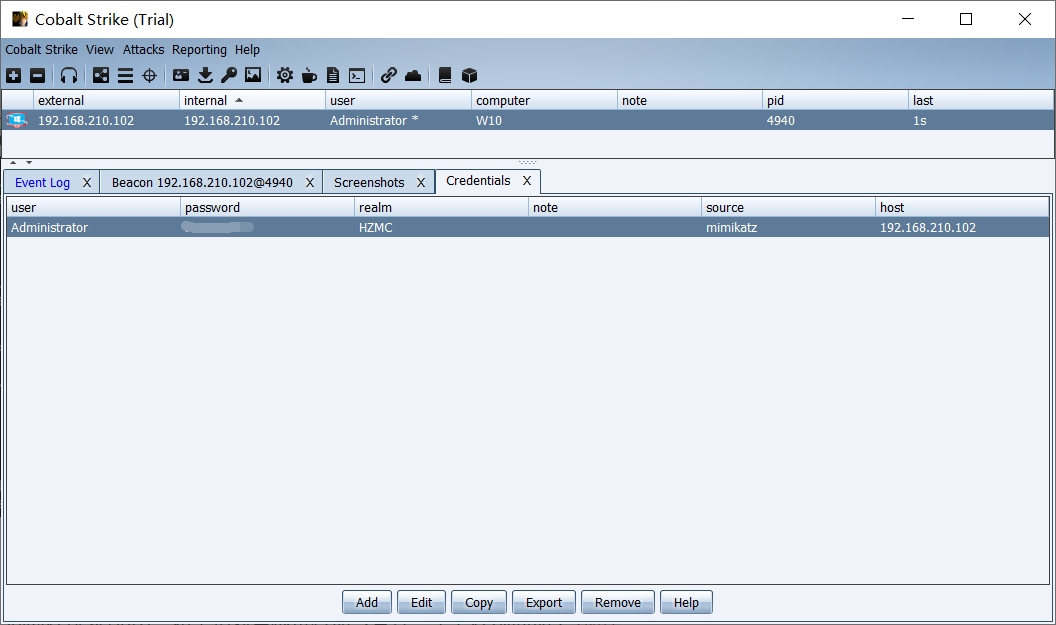The height and width of the screenshot is (625, 1056).
Task: Switch to the Beacon 192.168.210.102@4940 tab
Action: [202, 183]
